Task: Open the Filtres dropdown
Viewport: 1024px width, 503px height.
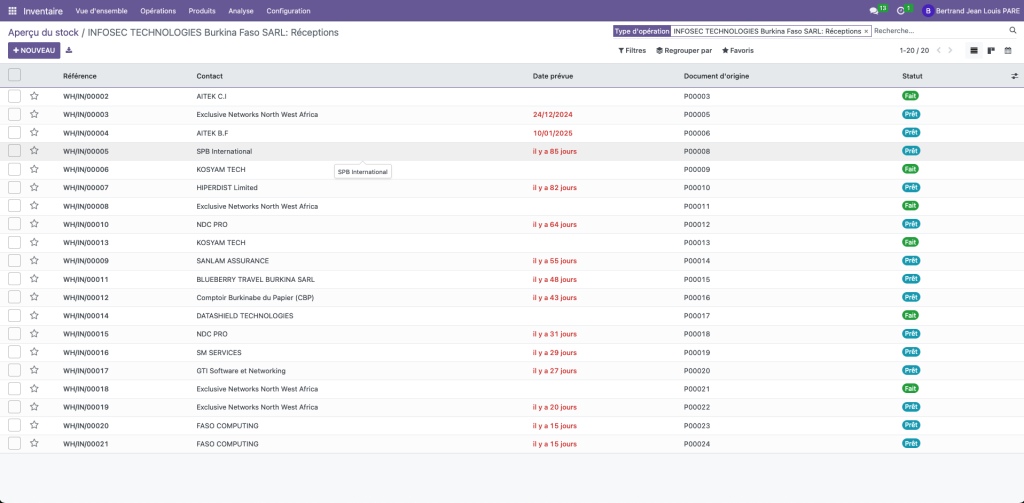Action: [x=632, y=50]
